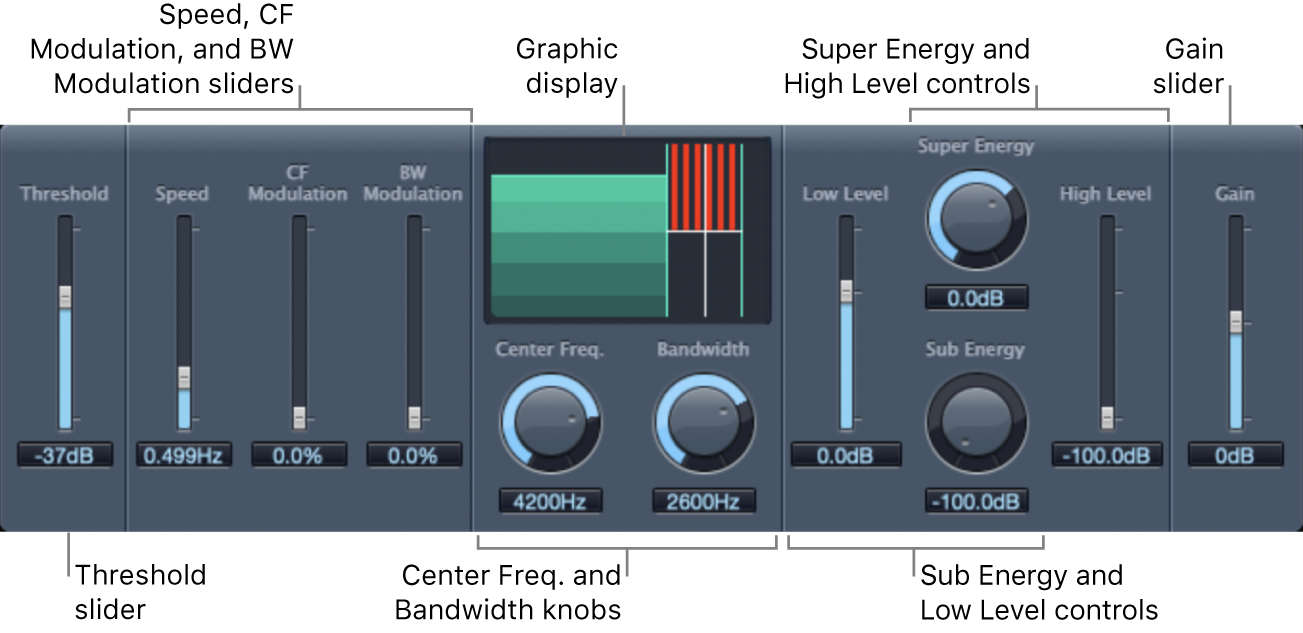
Task: Click the Sub Energy label
Action: click(976, 350)
